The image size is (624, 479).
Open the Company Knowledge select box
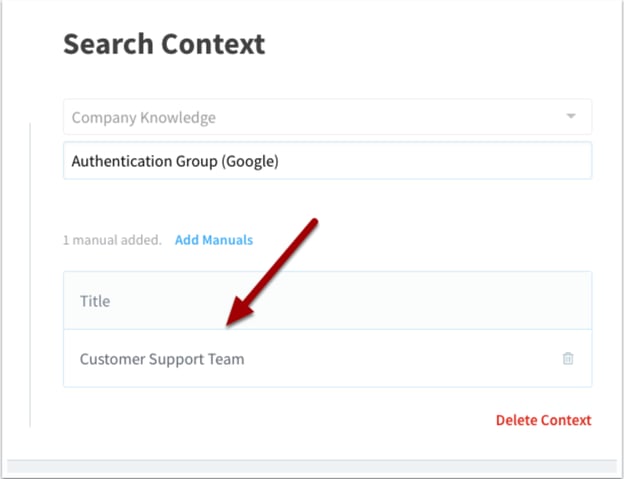[x=327, y=117]
